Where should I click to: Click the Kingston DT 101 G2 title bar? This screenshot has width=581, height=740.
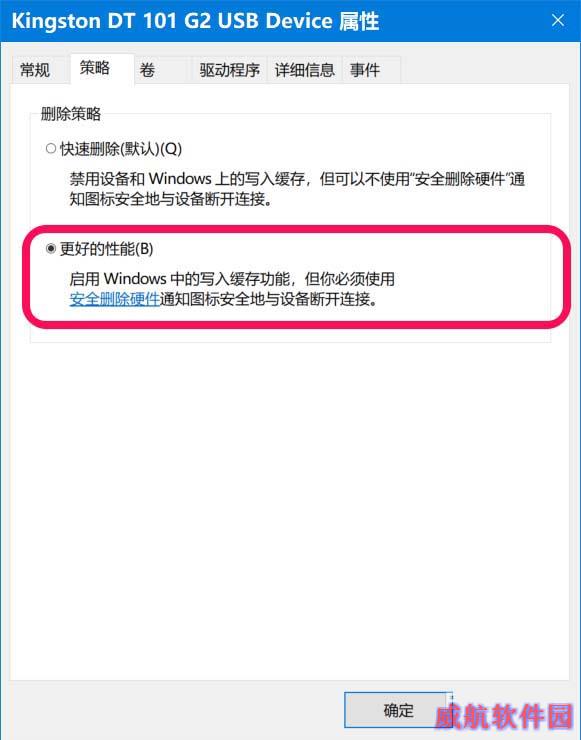(195, 21)
